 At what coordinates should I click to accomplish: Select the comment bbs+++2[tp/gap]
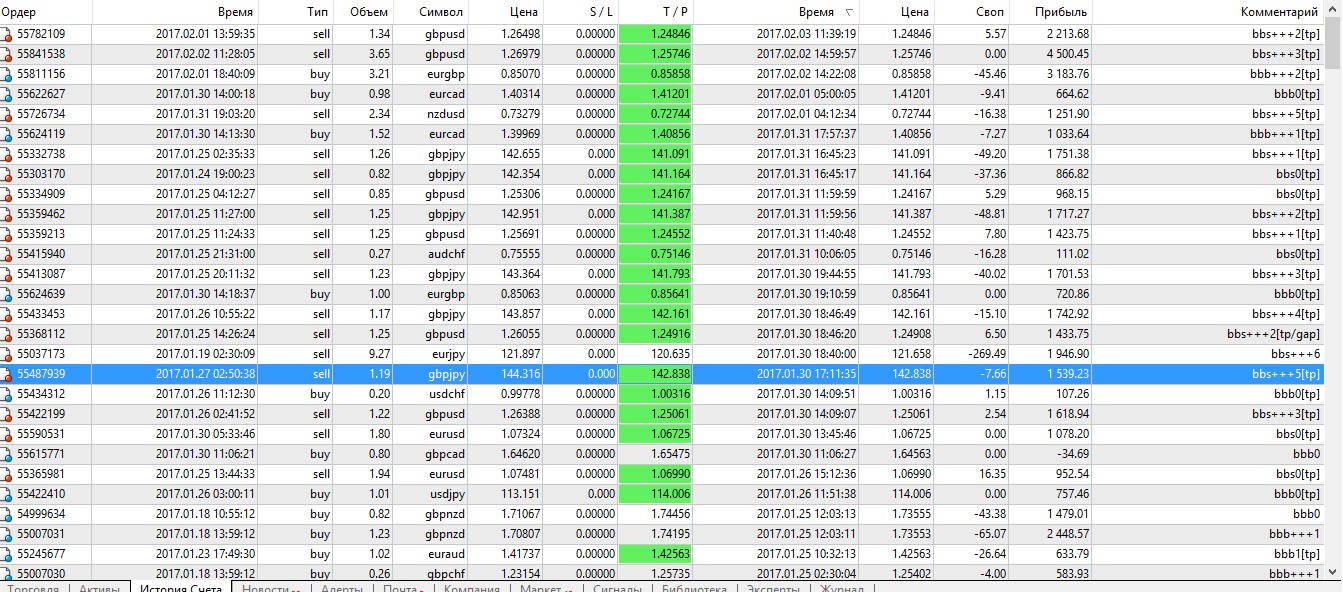coord(1273,334)
